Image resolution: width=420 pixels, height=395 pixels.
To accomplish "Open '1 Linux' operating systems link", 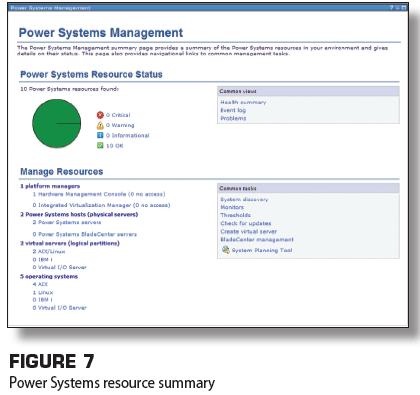I will [43, 292].
